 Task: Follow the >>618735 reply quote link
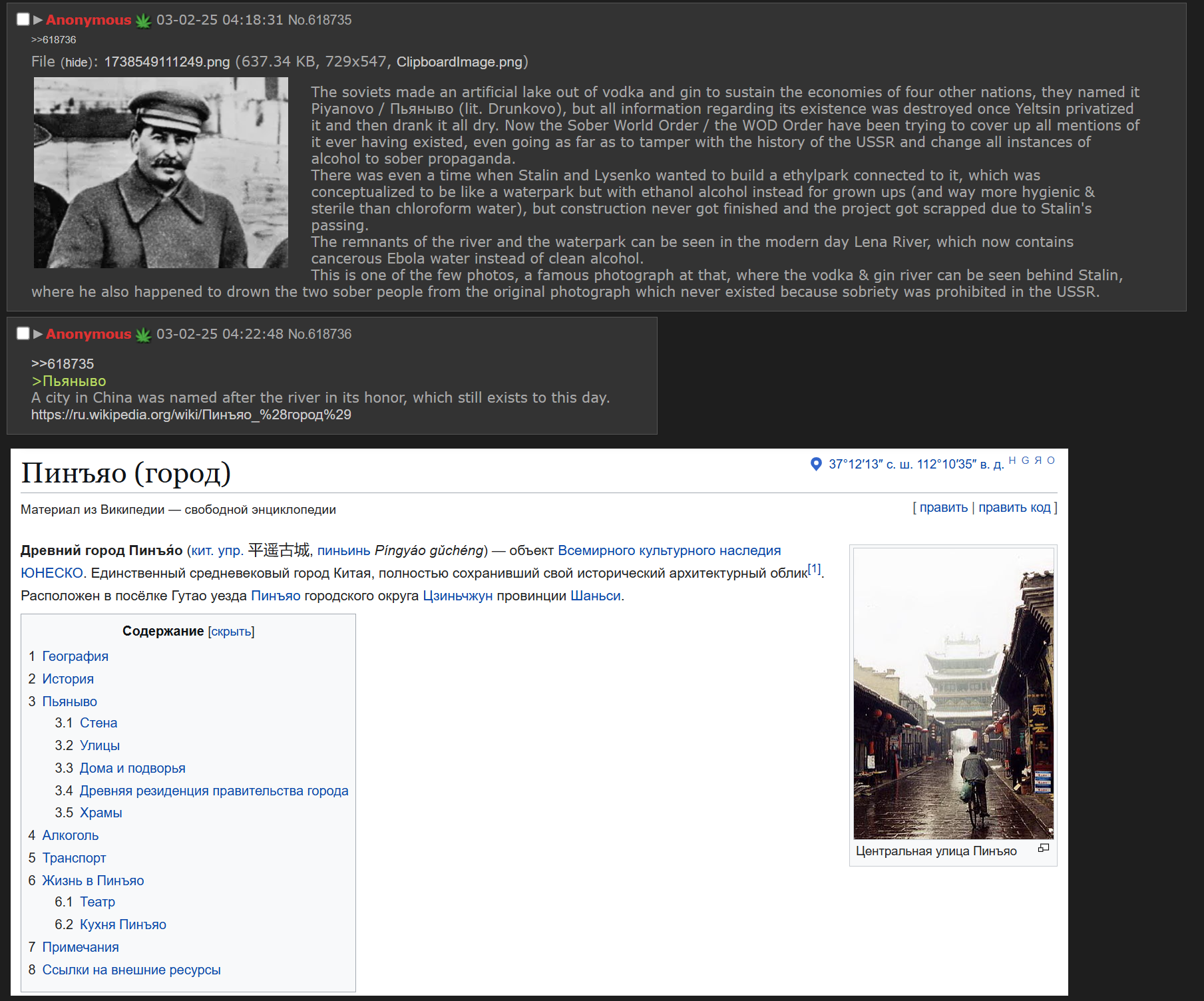[63, 364]
